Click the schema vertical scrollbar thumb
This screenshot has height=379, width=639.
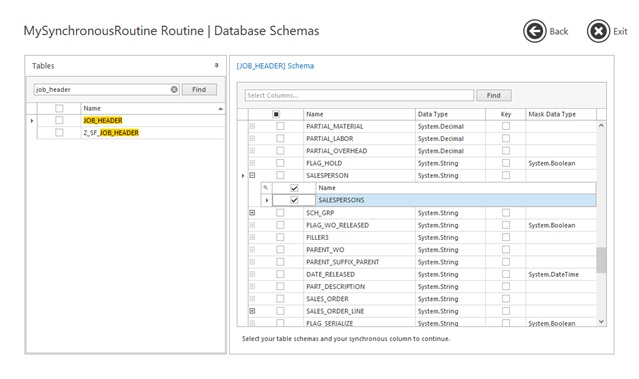pos(601,260)
